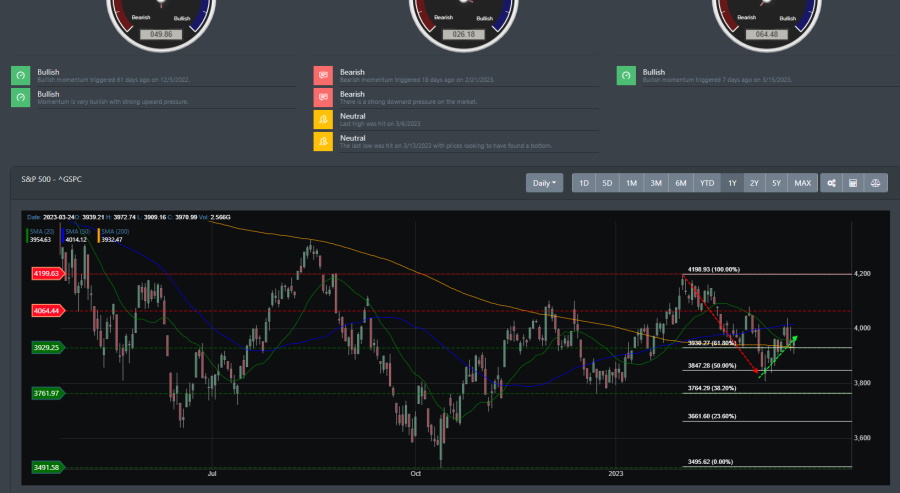The height and width of the screenshot is (493, 900).
Task: Toggle SMA (50) legend entry
Action: coord(77,235)
